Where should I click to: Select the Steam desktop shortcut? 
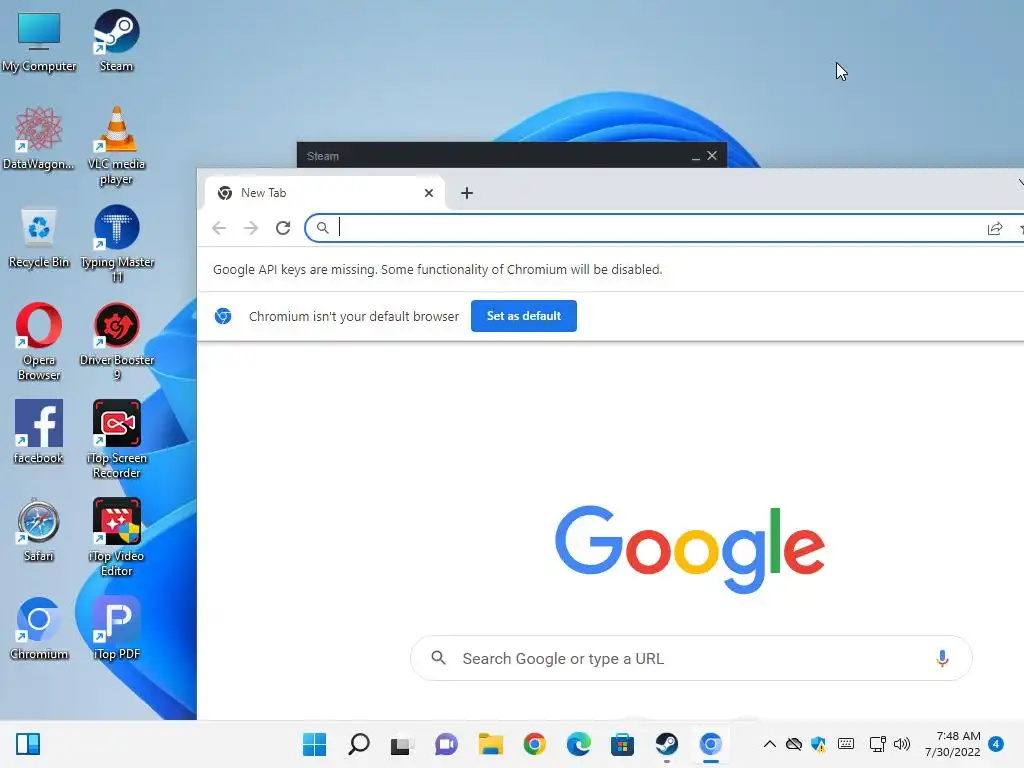tap(116, 40)
